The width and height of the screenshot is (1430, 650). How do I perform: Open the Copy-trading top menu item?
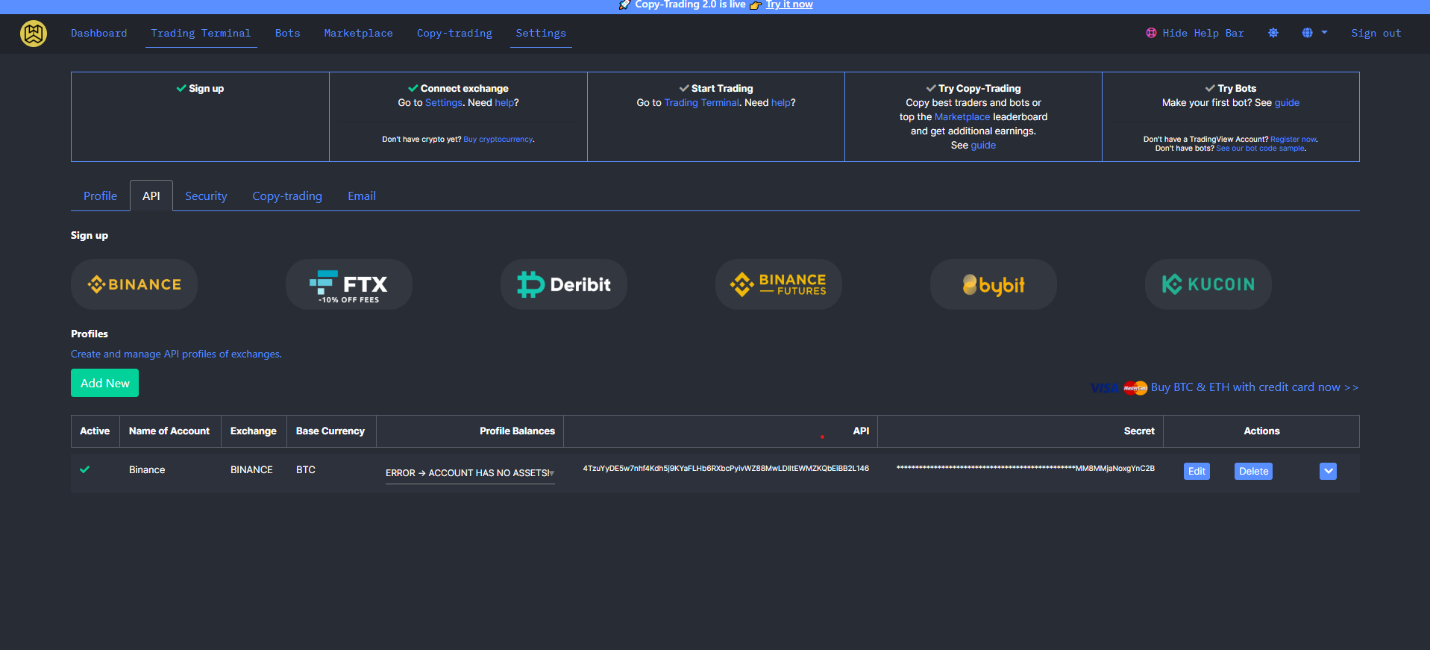(x=455, y=33)
